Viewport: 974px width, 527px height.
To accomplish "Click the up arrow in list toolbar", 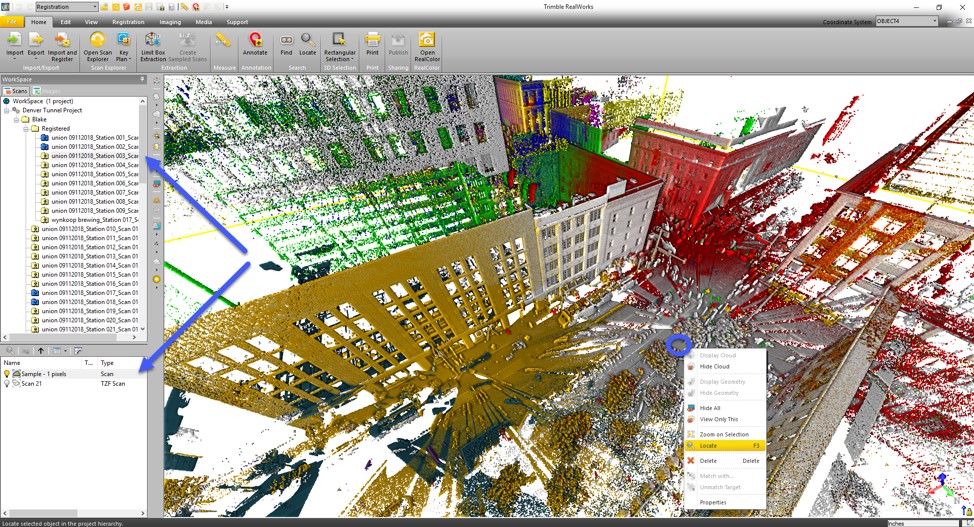I will [x=41, y=351].
